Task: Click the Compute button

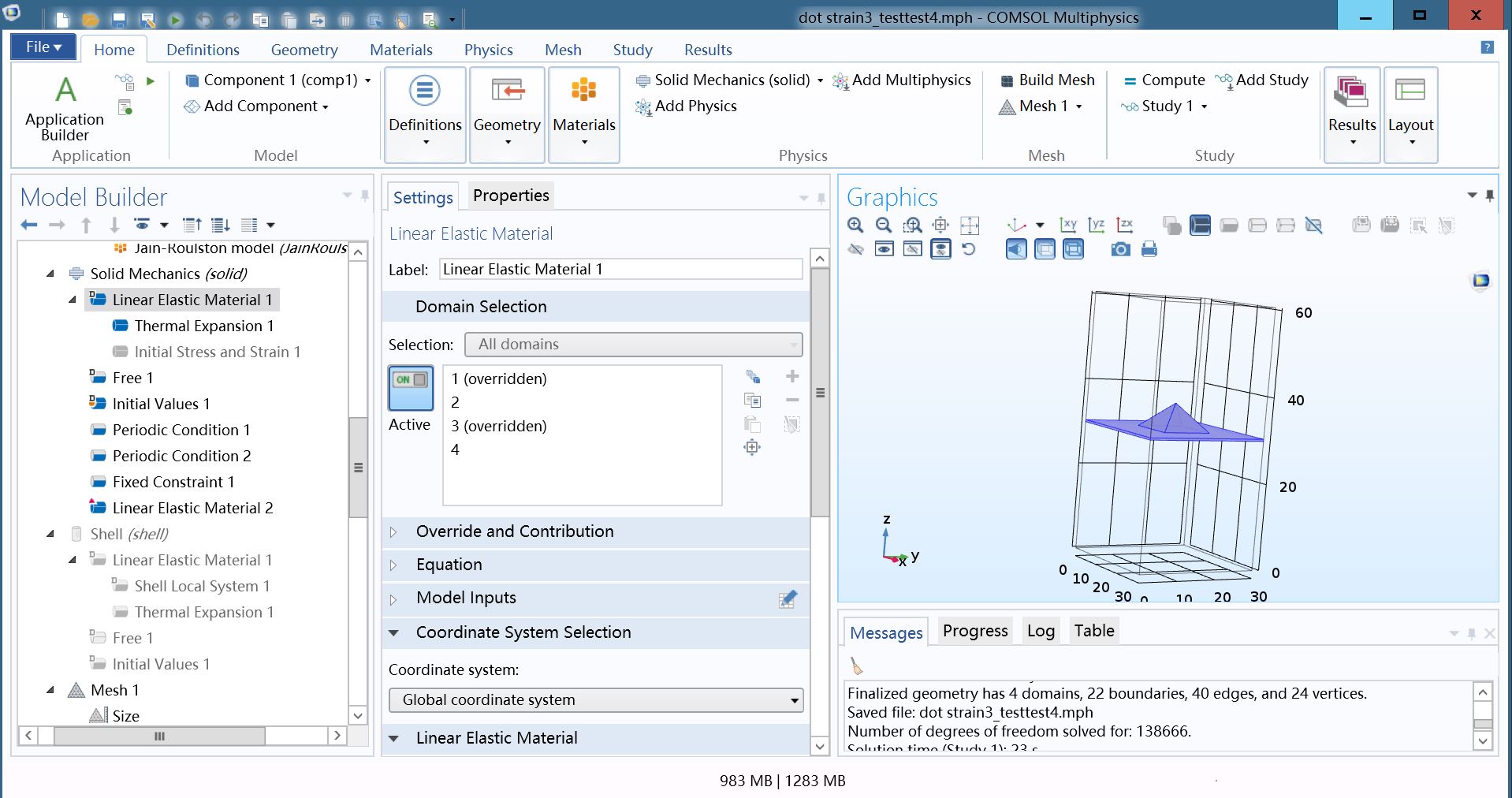Action: [1164, 80]
